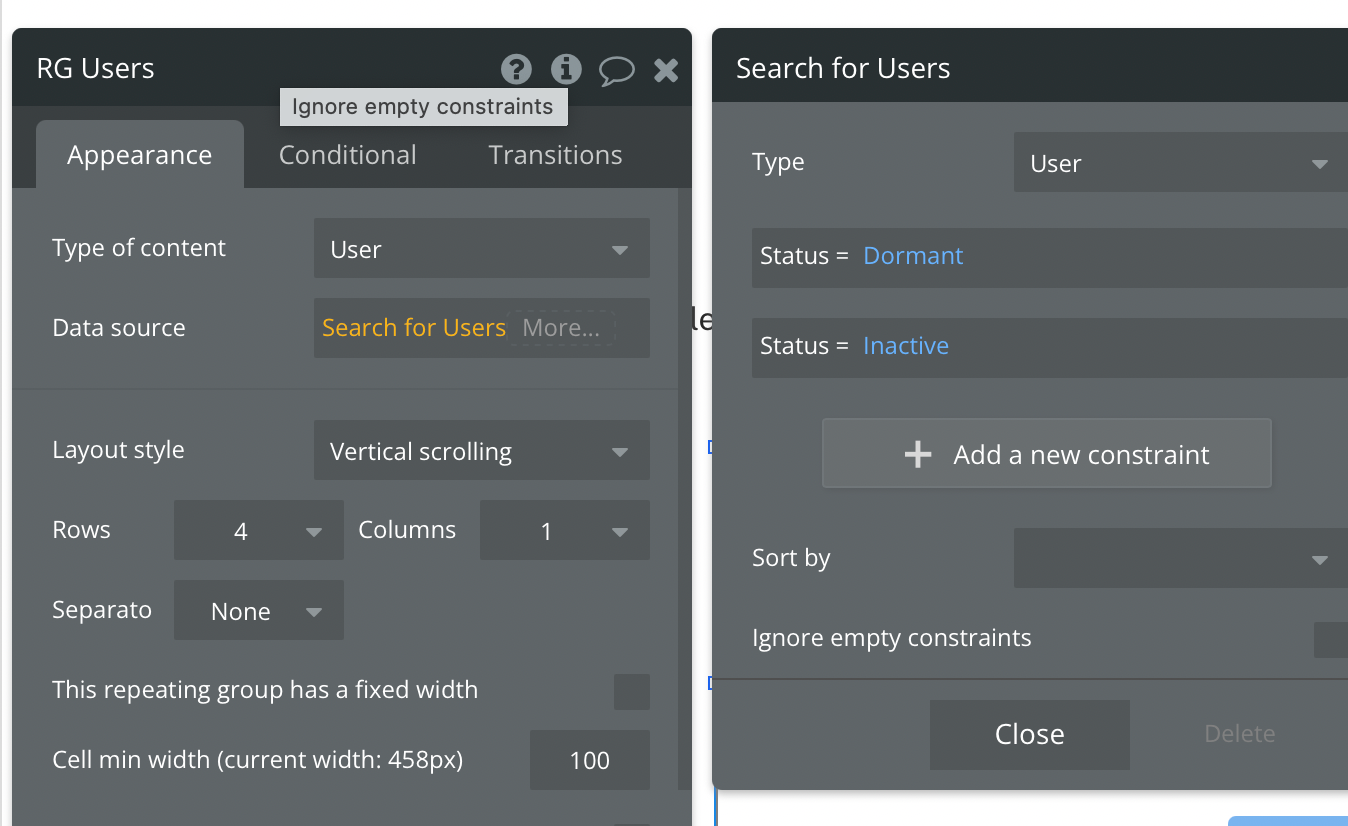Toggle the fixed width checkbox
The width and height of the screenshot is (1348, 826).
point(632,691)
